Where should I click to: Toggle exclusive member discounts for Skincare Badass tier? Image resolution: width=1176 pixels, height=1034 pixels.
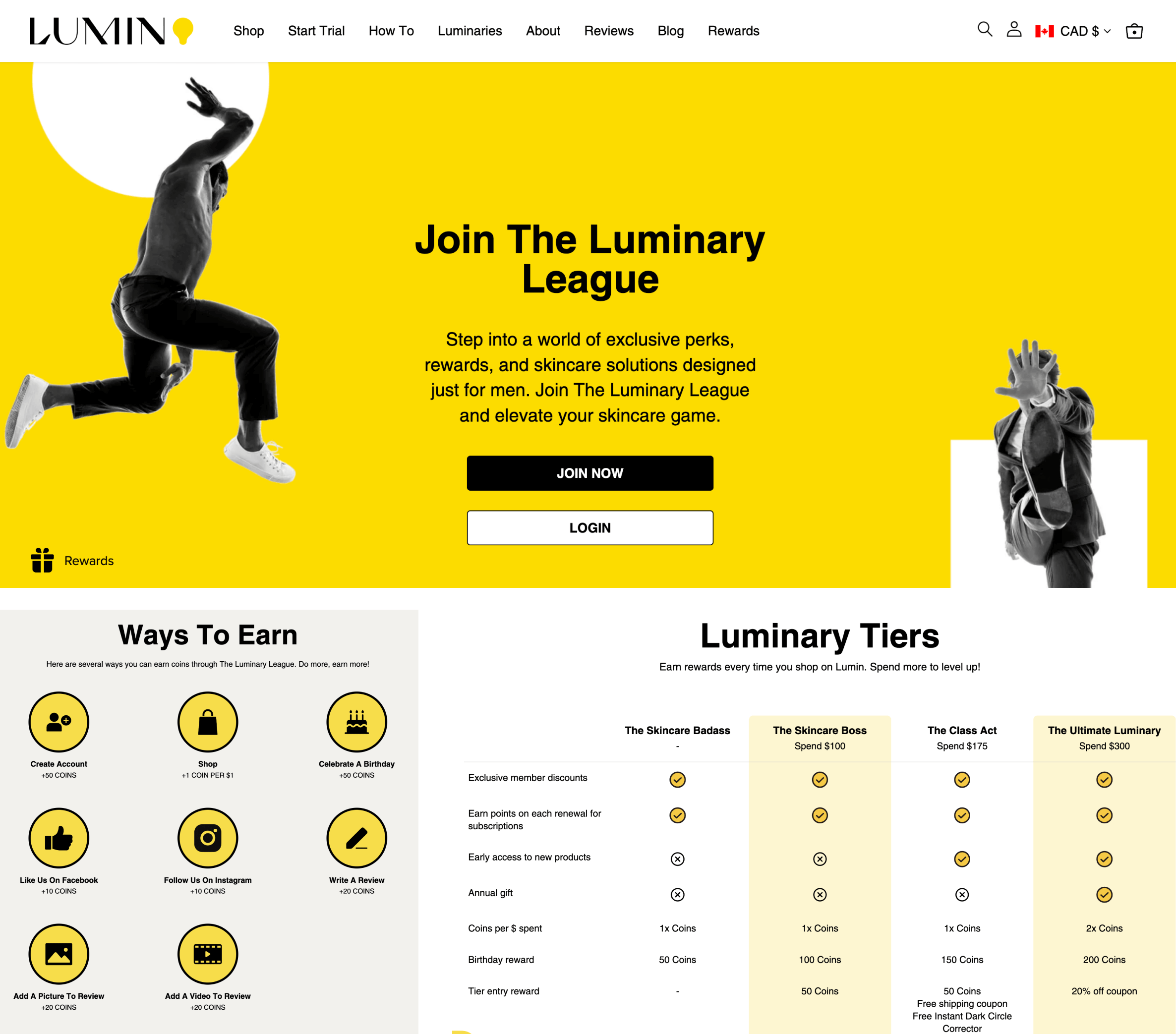pyautogui.click(x=678, y=777)
